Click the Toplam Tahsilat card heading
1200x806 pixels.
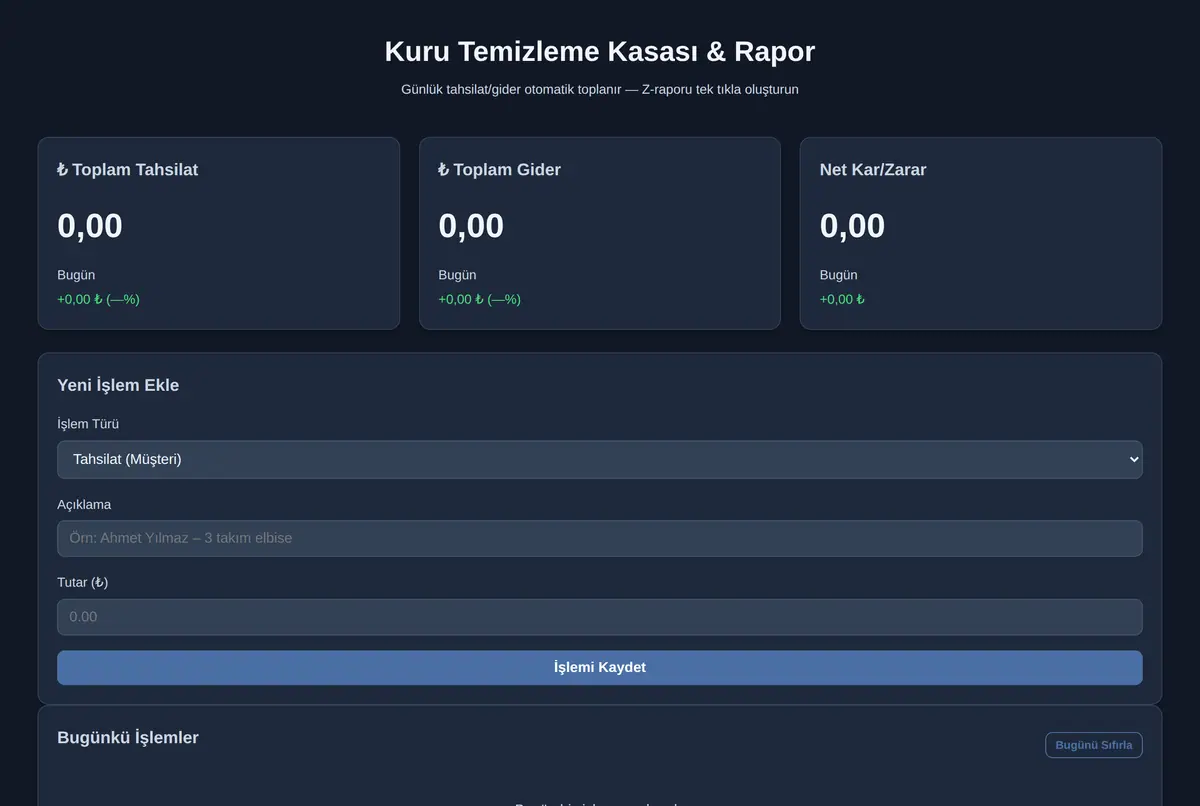click(128, 170)
